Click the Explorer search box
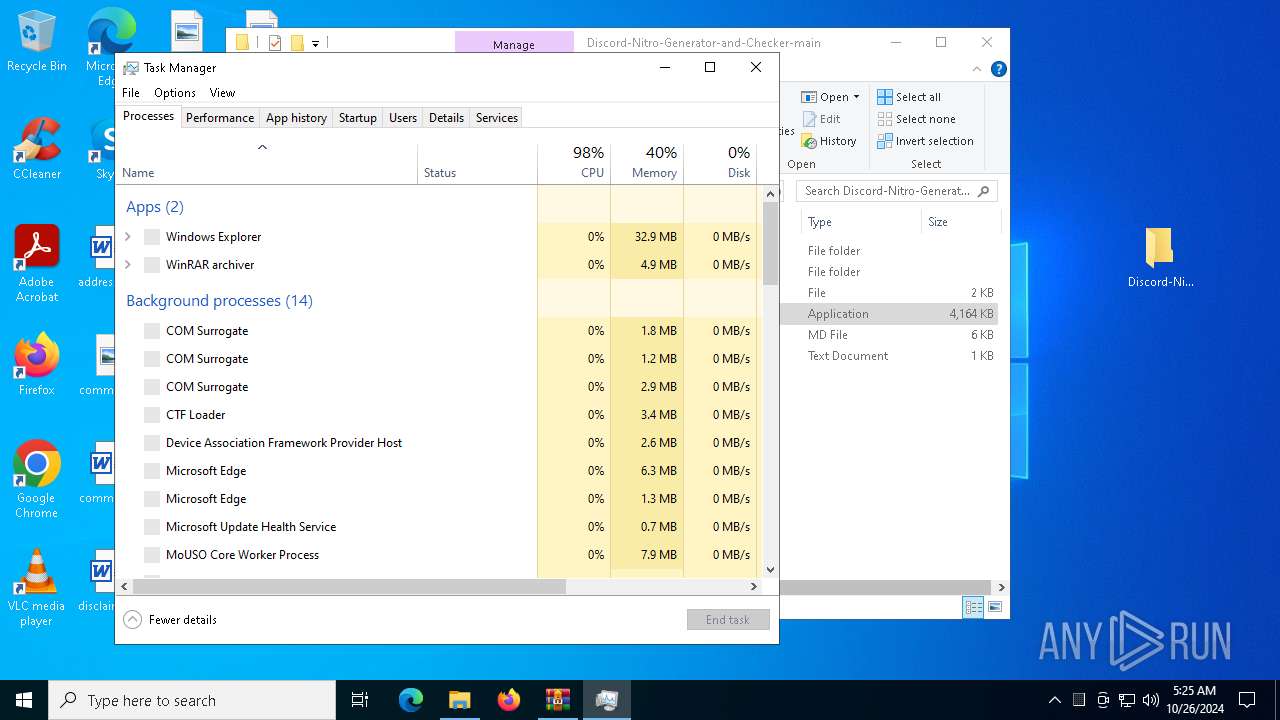The width and height of the screenshot is (1280, 720). [897, 191]
